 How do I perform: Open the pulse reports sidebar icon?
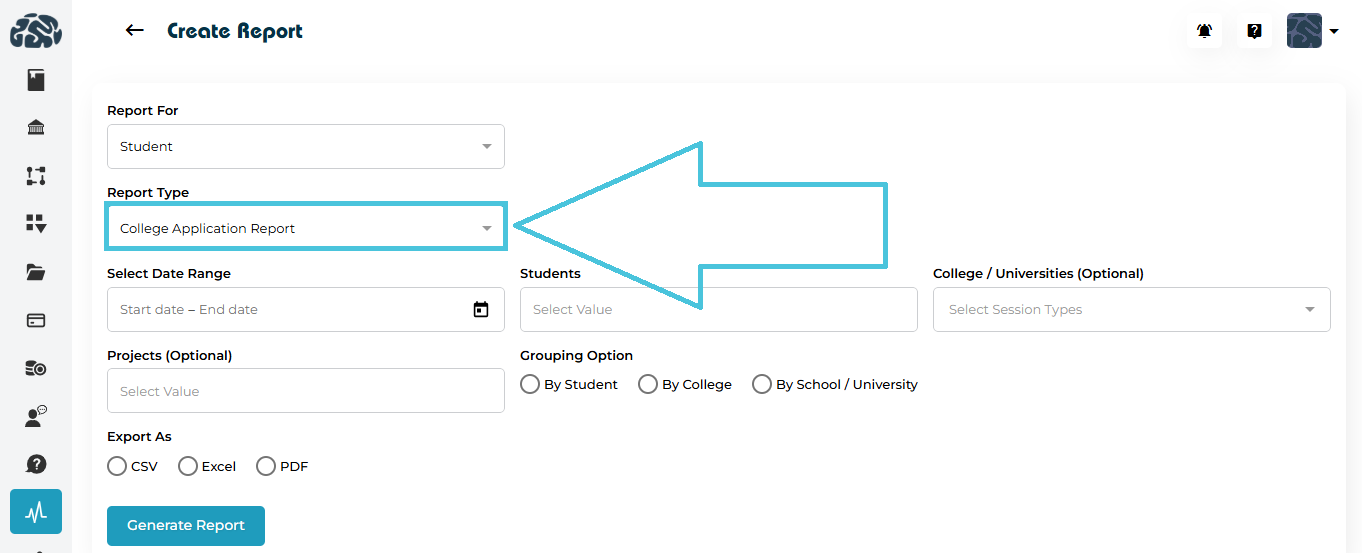tap(36, 512)
